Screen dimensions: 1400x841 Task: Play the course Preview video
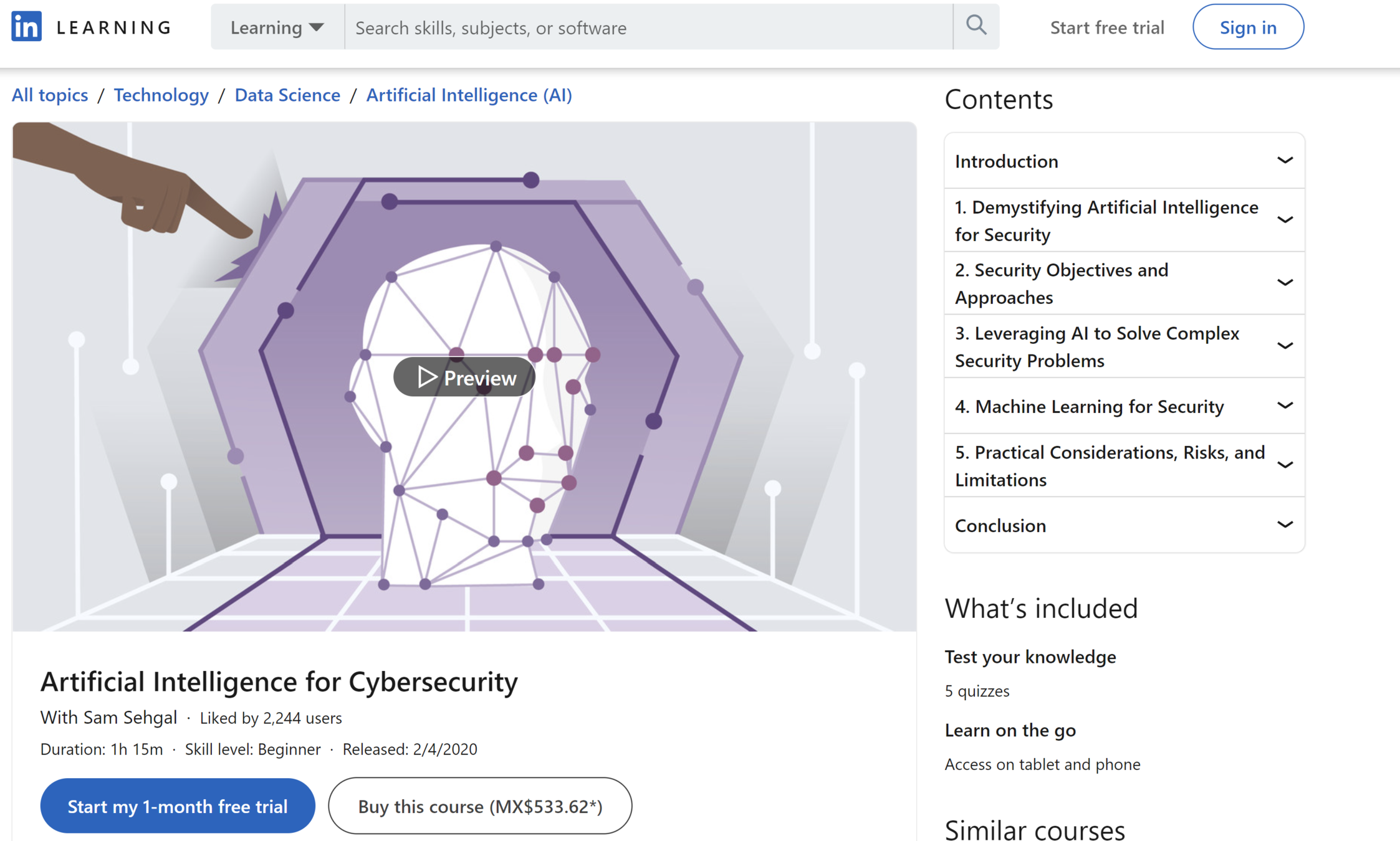tap(464, 377)
